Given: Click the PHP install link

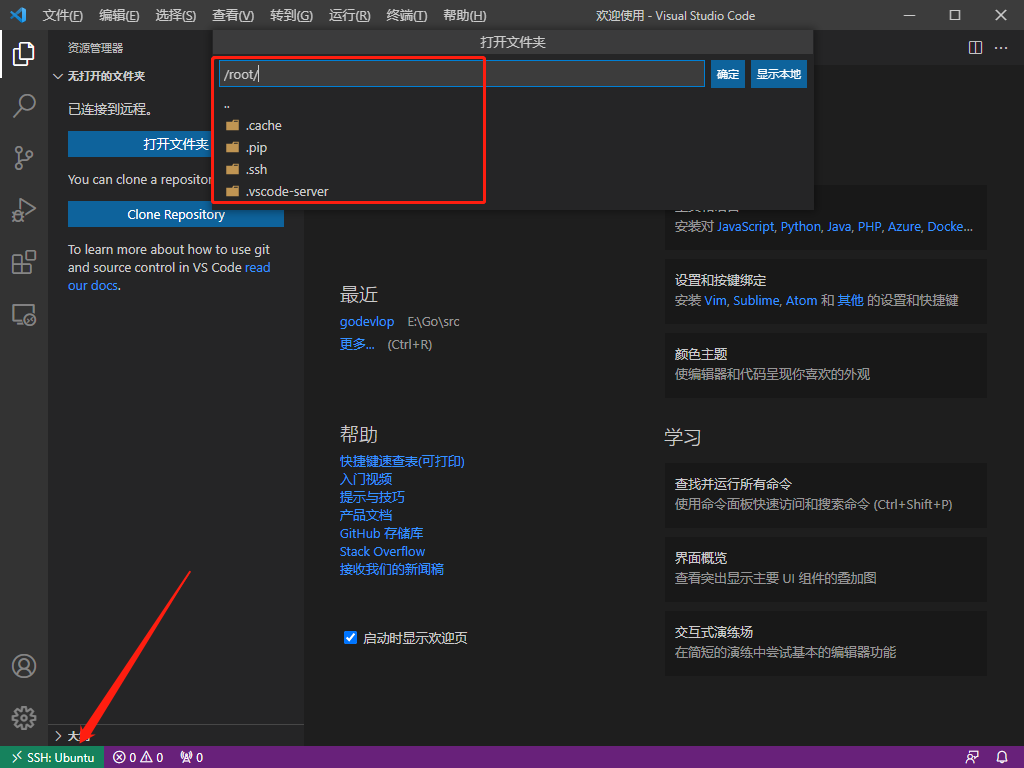Looking at the screenshot, I should [869, 227].
